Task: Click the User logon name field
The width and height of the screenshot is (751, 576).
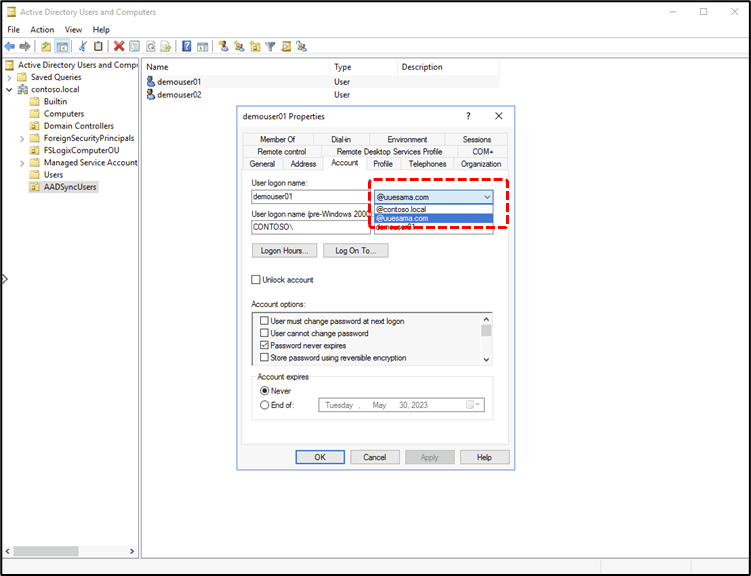Action: point(310,197)
